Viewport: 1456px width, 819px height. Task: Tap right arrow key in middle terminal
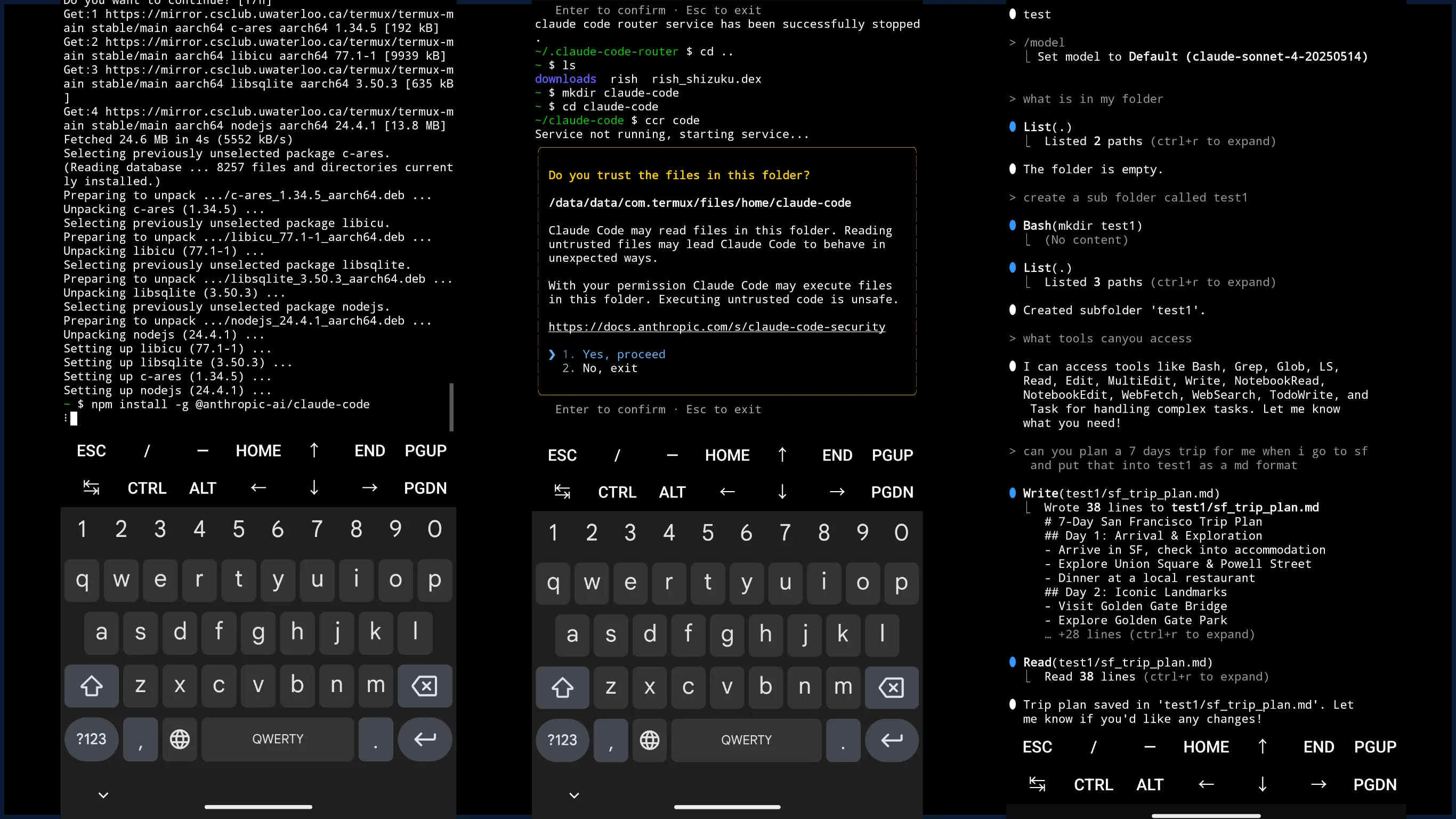837,492
